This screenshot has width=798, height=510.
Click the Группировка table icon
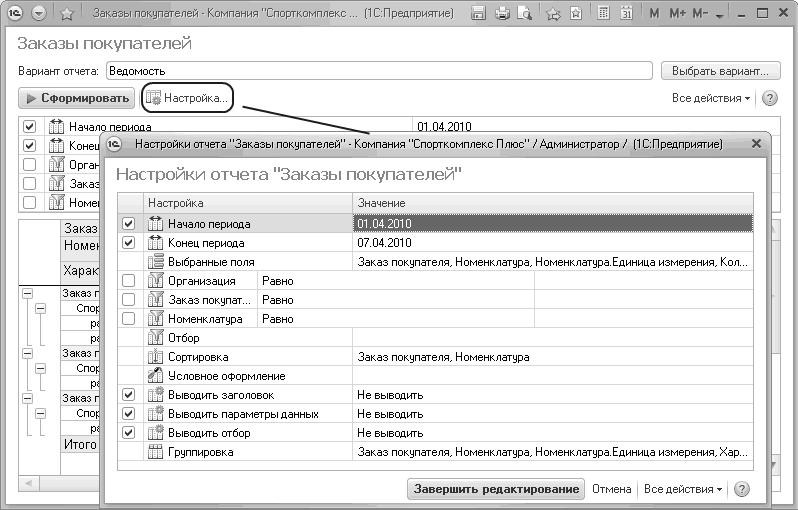[x=155, y=451]
